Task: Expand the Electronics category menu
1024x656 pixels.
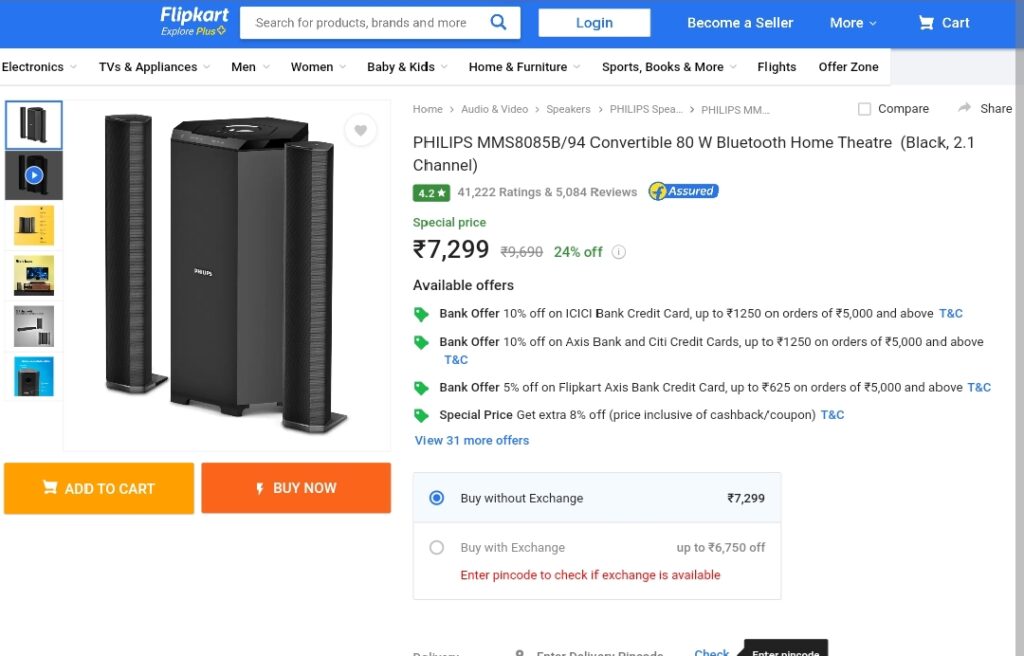Action: (39, 67)
